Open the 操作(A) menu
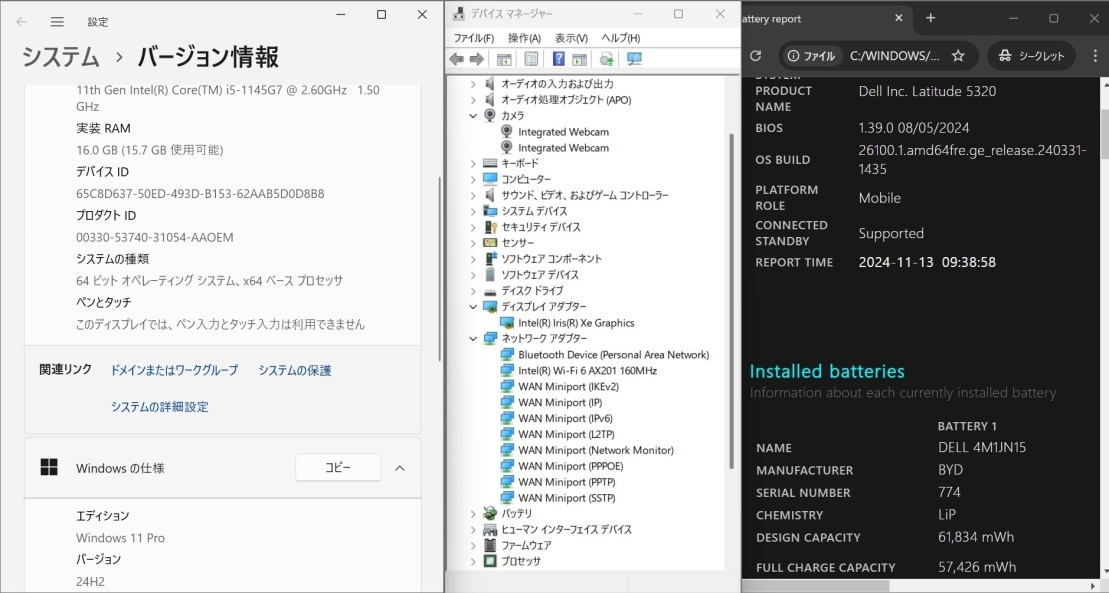This screenshot has width=1109, height=593. click(524, 38)
